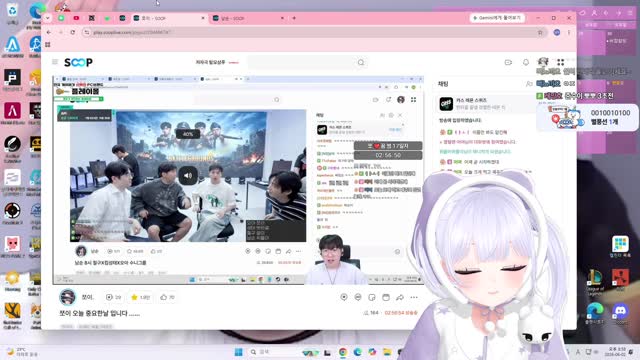This screenshot has height=360, width=640.
Task: Open the four-dot apps grid in SOOP header
Action: (x=560, y=62)
